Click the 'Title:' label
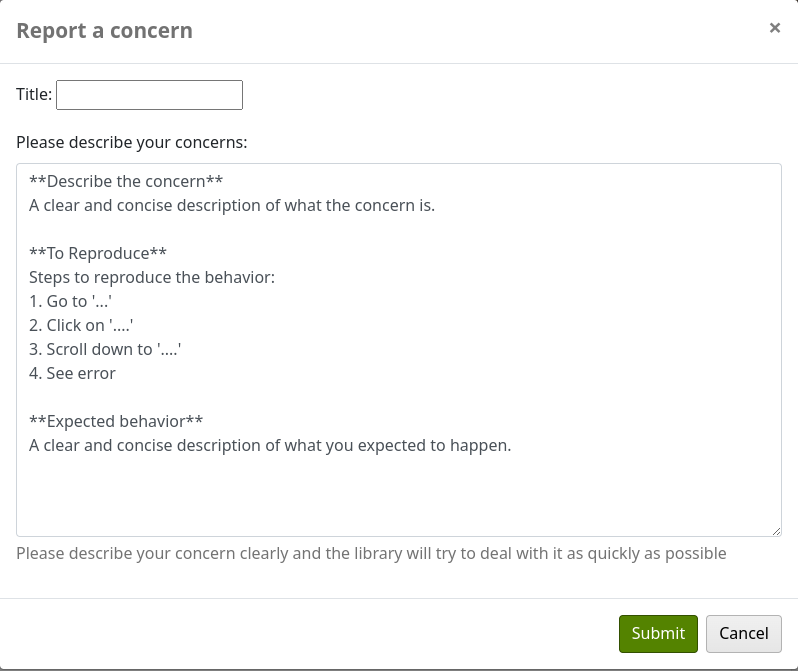The height and width of the screenshot is (671, 798). point(34,95)
